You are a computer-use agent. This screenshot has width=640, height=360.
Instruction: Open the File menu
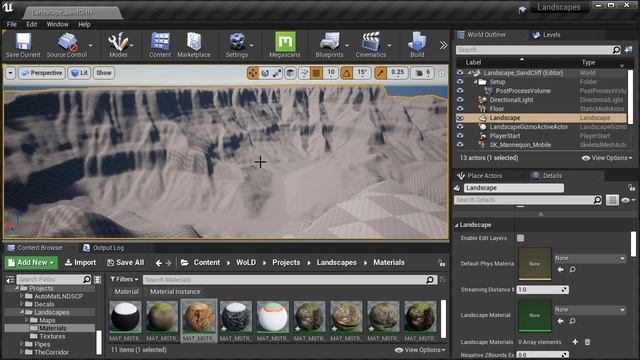point(11,24)
